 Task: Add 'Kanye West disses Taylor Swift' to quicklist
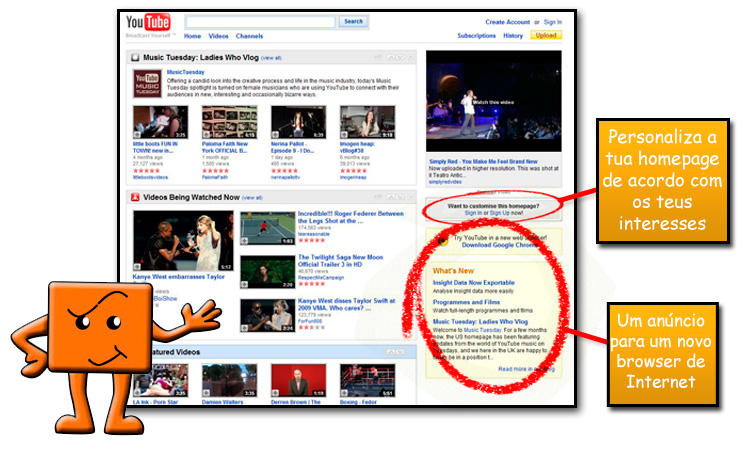pos(244,328)
